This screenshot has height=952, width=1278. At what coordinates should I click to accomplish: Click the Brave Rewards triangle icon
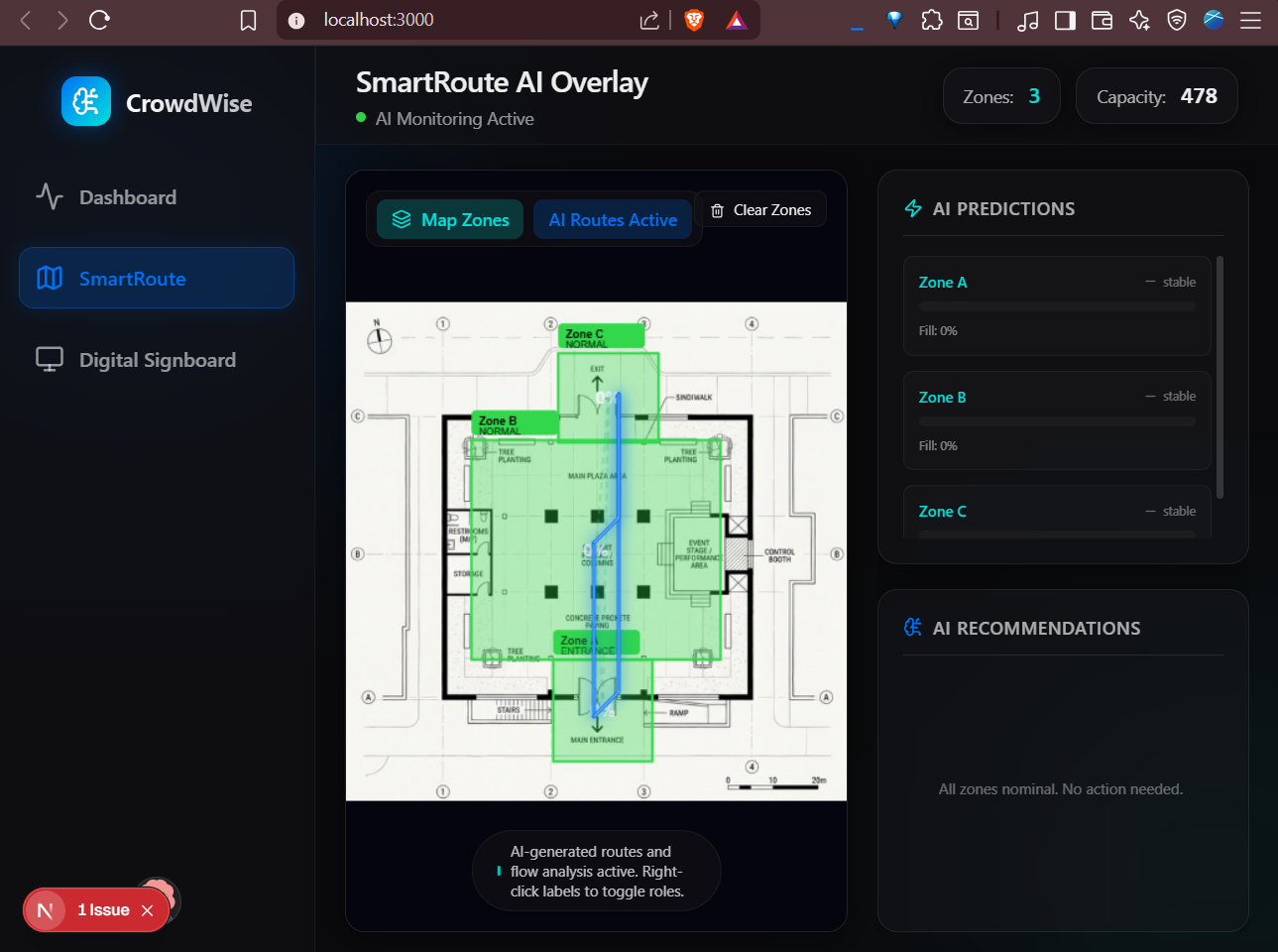point(736,20)
